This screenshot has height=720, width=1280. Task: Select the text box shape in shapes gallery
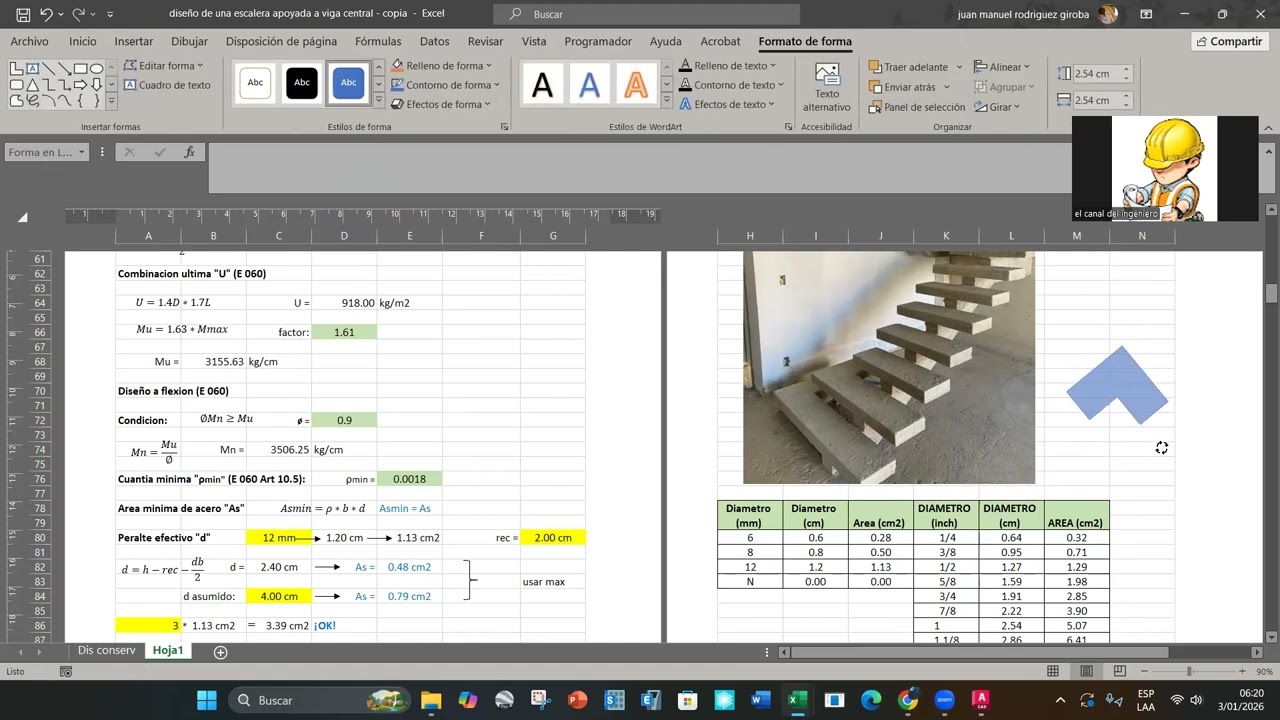(x=32, y=68)
